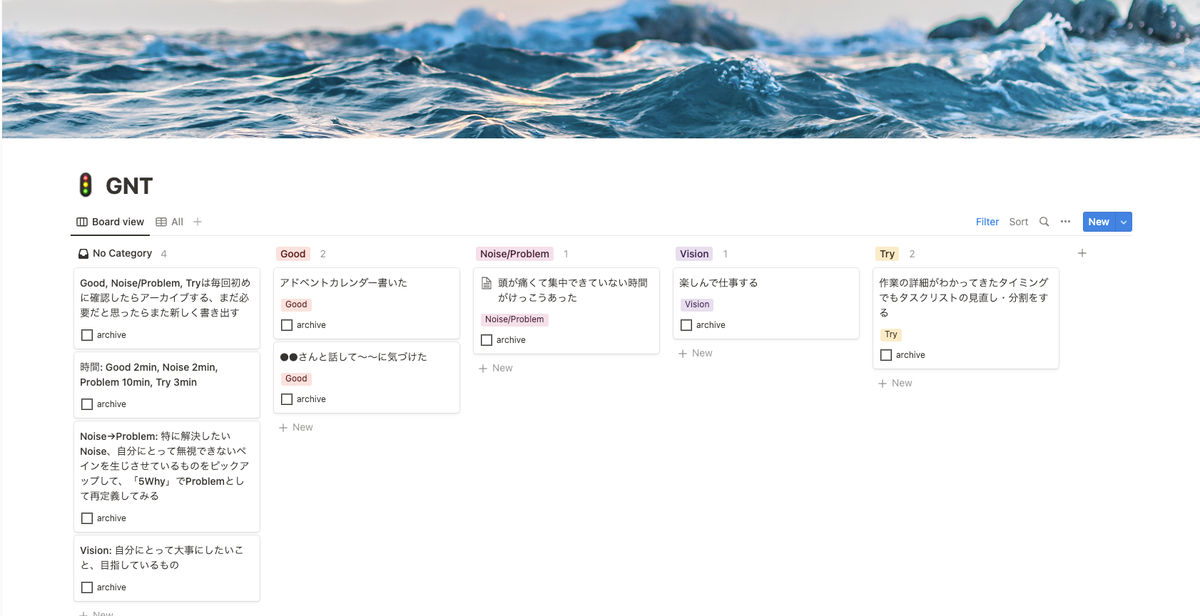
Task: Click the Noise/Problem column header tag
Action: (x=515, y=254)
